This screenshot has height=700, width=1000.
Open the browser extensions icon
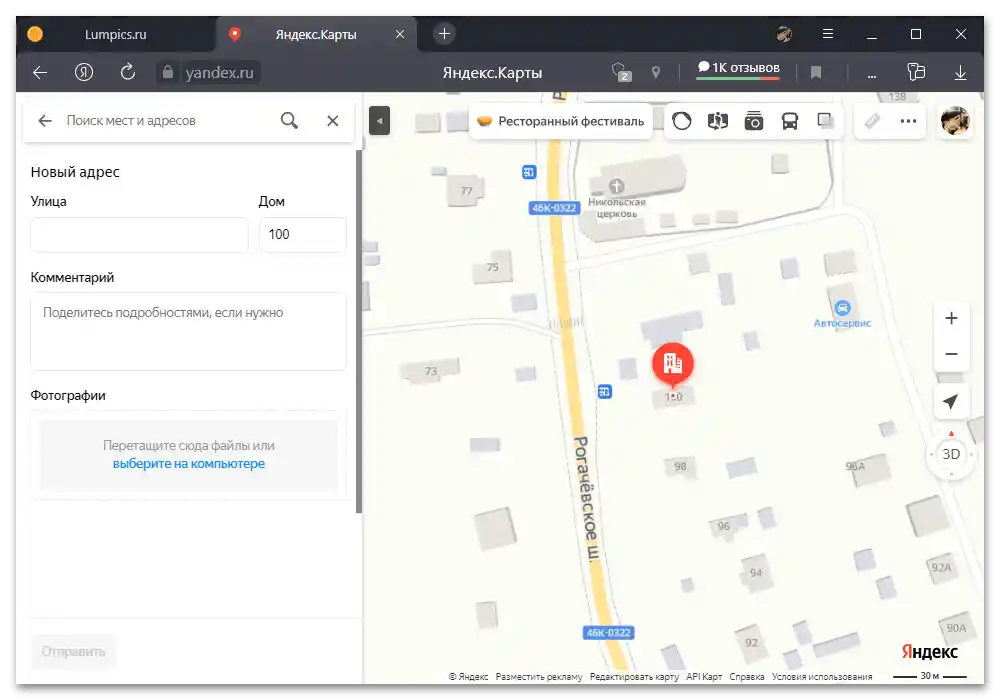(916, 72)
